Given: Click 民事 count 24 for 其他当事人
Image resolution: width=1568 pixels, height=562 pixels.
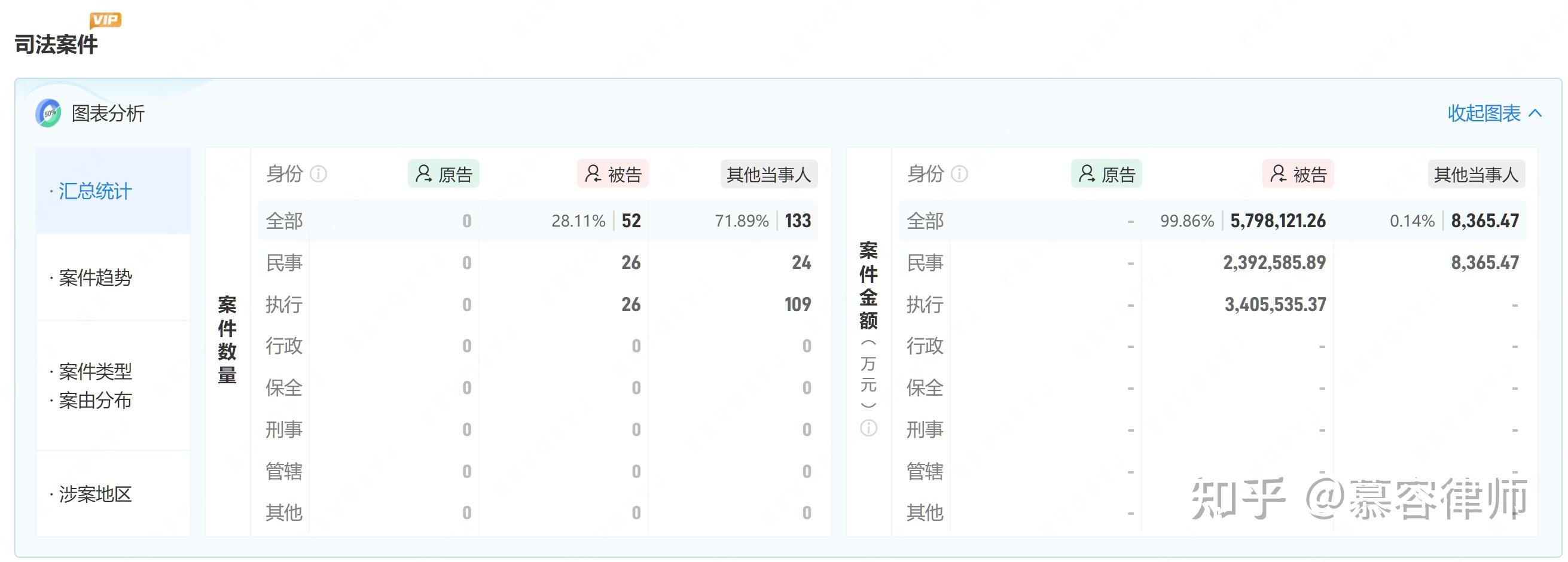Looking at the screenshot, I should coord(801,262).
